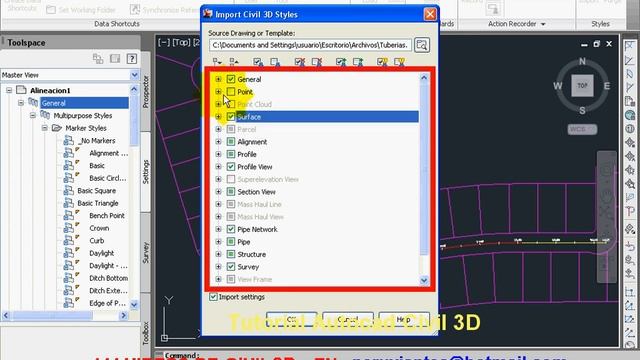
Task: Click the S compass direction on ViewCube
Action: [x=582, y=110]
